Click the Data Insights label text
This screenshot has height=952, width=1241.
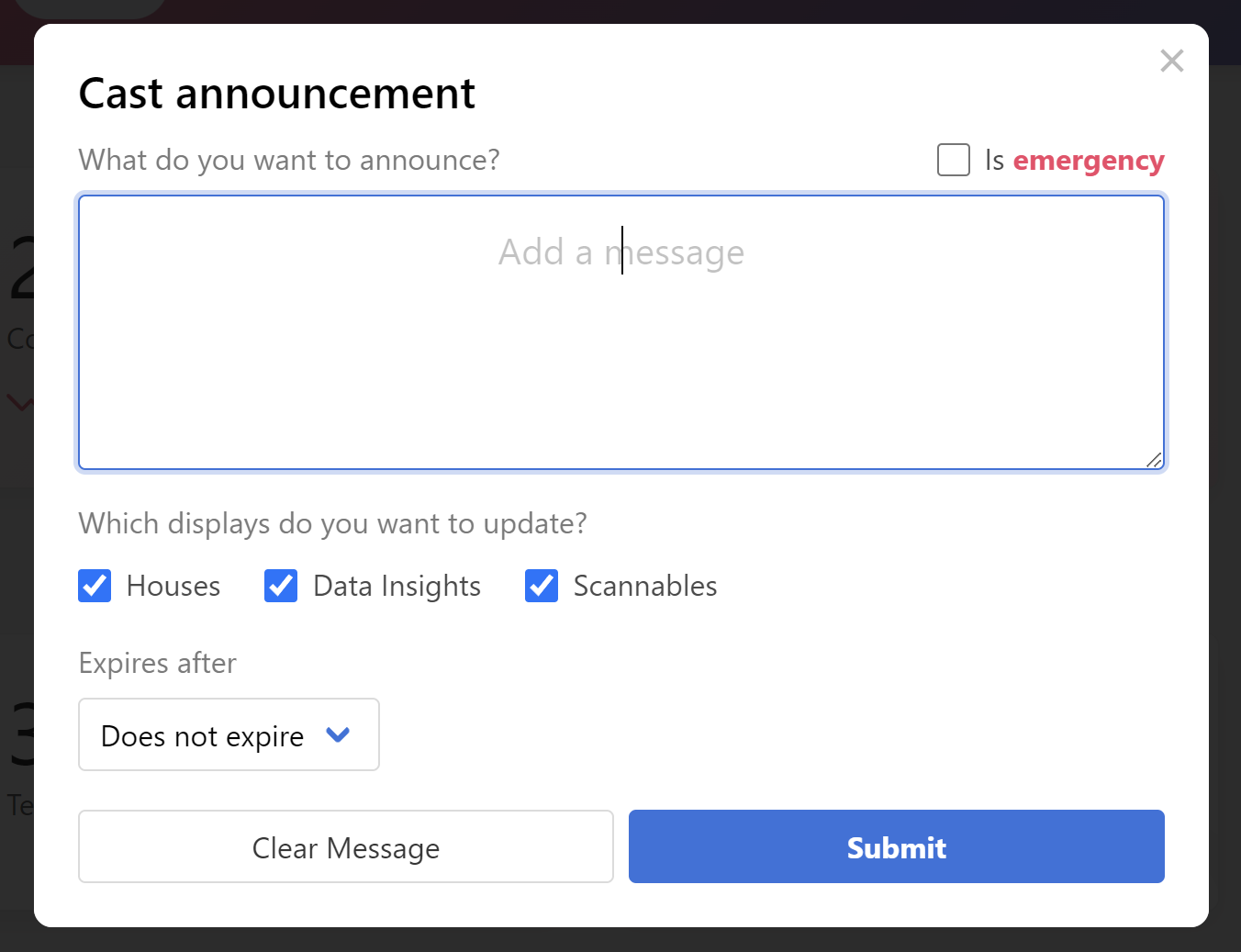pos(397,587)
